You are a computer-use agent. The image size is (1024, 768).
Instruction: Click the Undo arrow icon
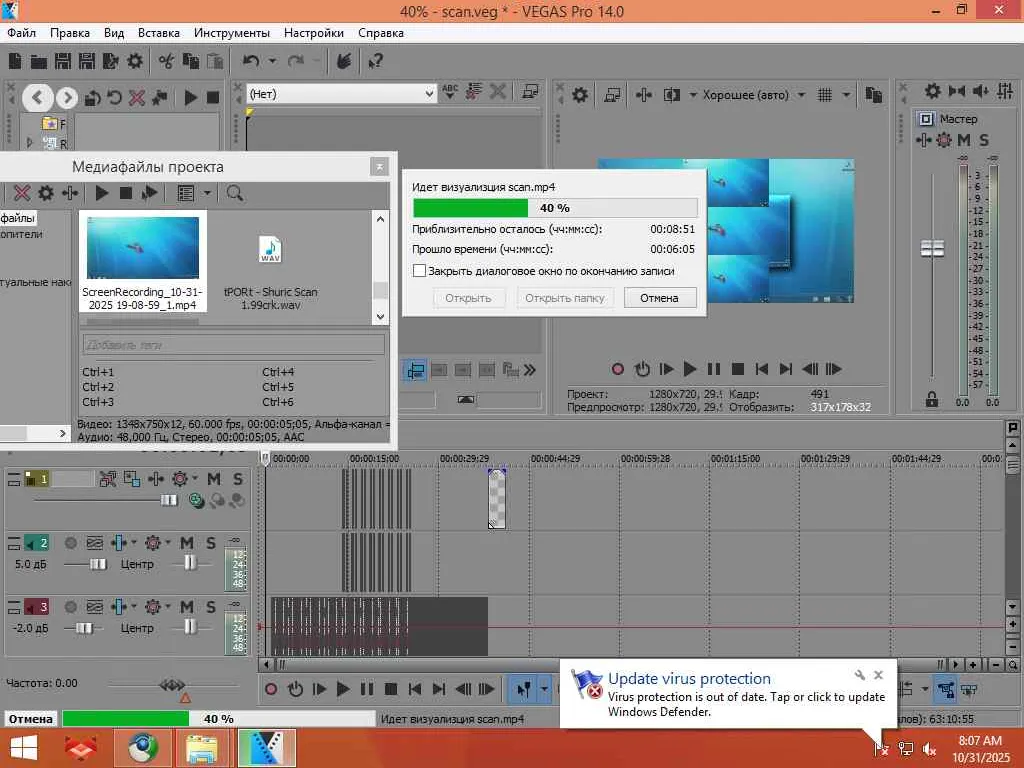point(251,61)
